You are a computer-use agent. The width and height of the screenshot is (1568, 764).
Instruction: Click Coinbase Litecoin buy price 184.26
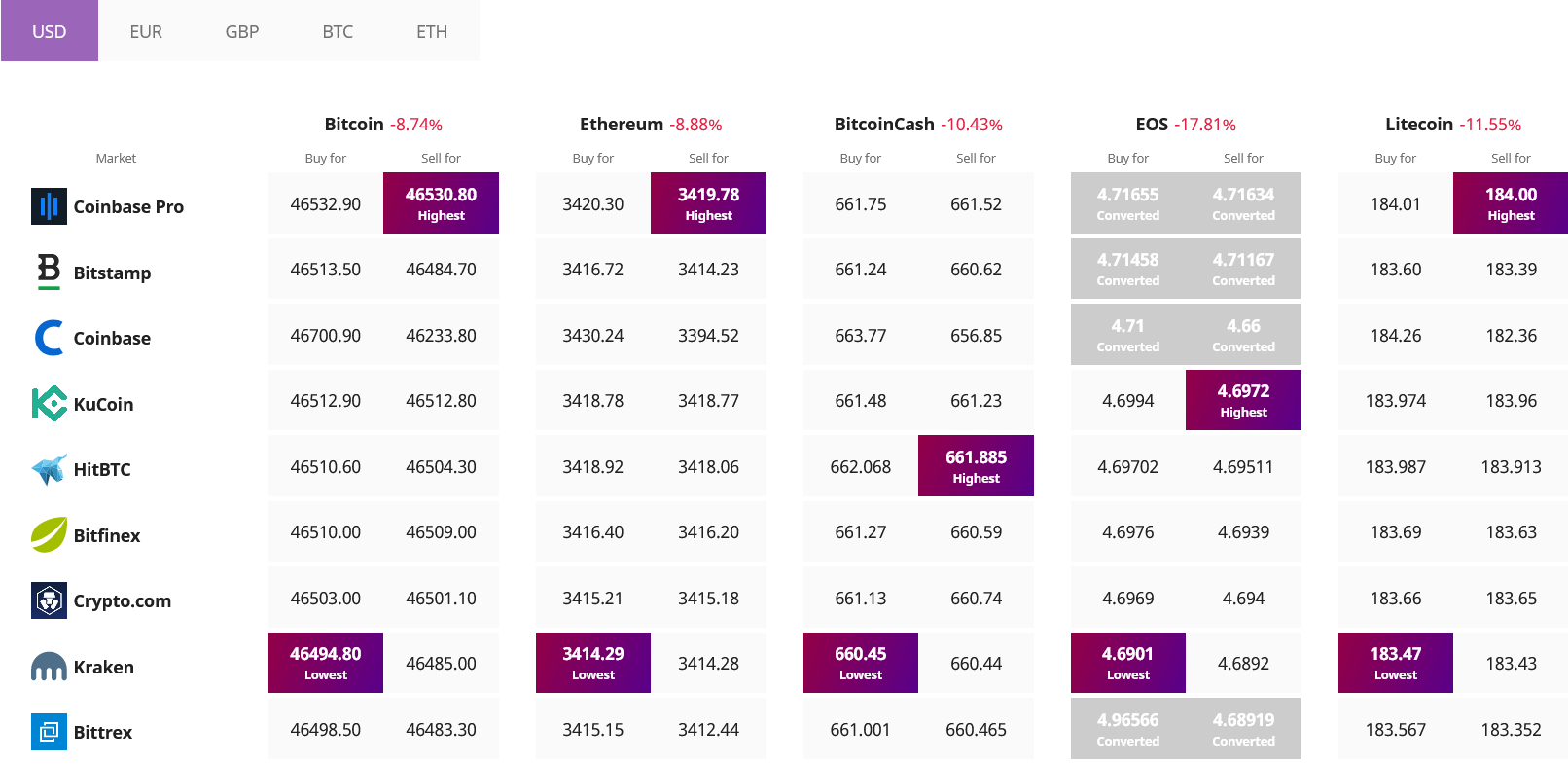click(x=1396, y=335)
